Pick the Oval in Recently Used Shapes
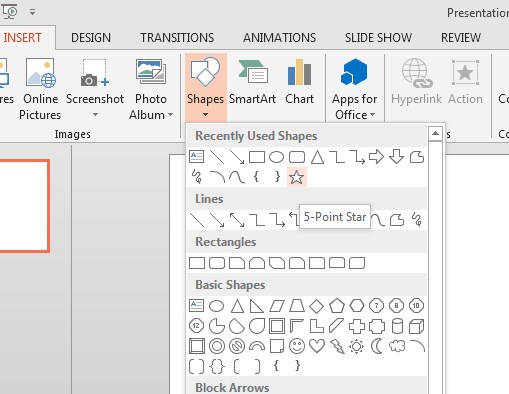The image size is (509, 394). (x=276, y=157)
